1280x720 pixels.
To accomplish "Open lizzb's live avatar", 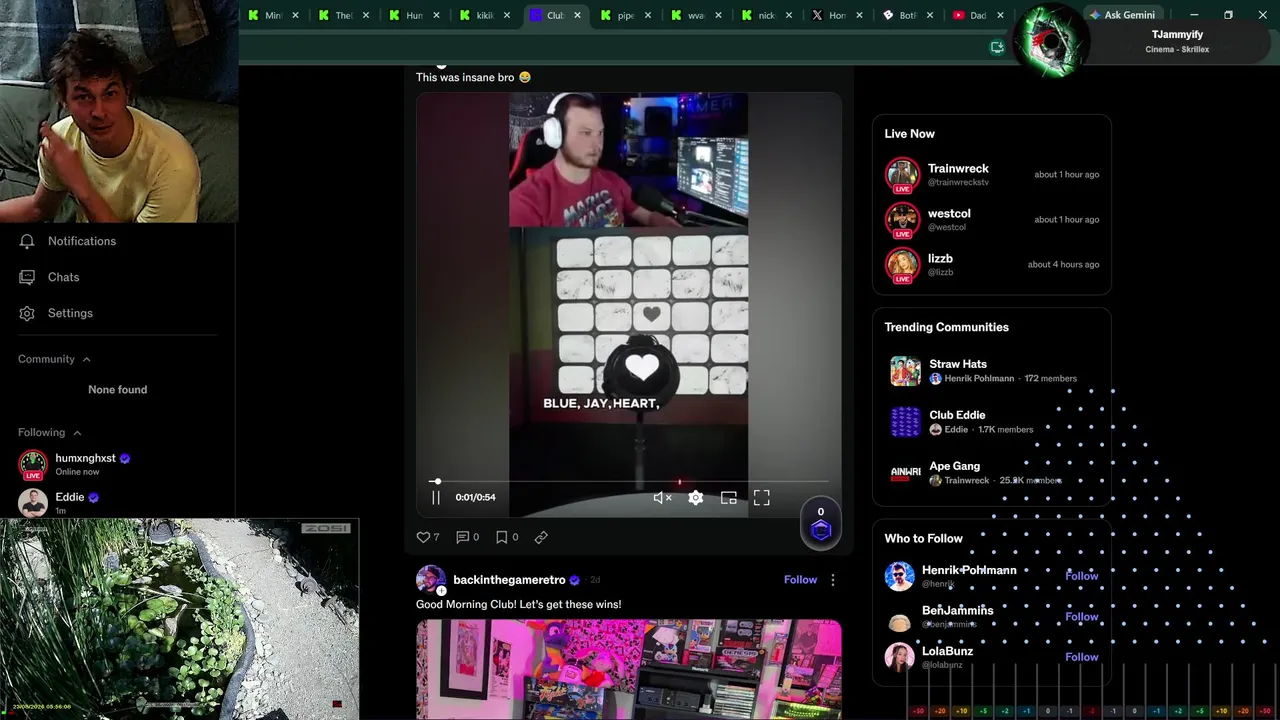I will click(902, 265).
